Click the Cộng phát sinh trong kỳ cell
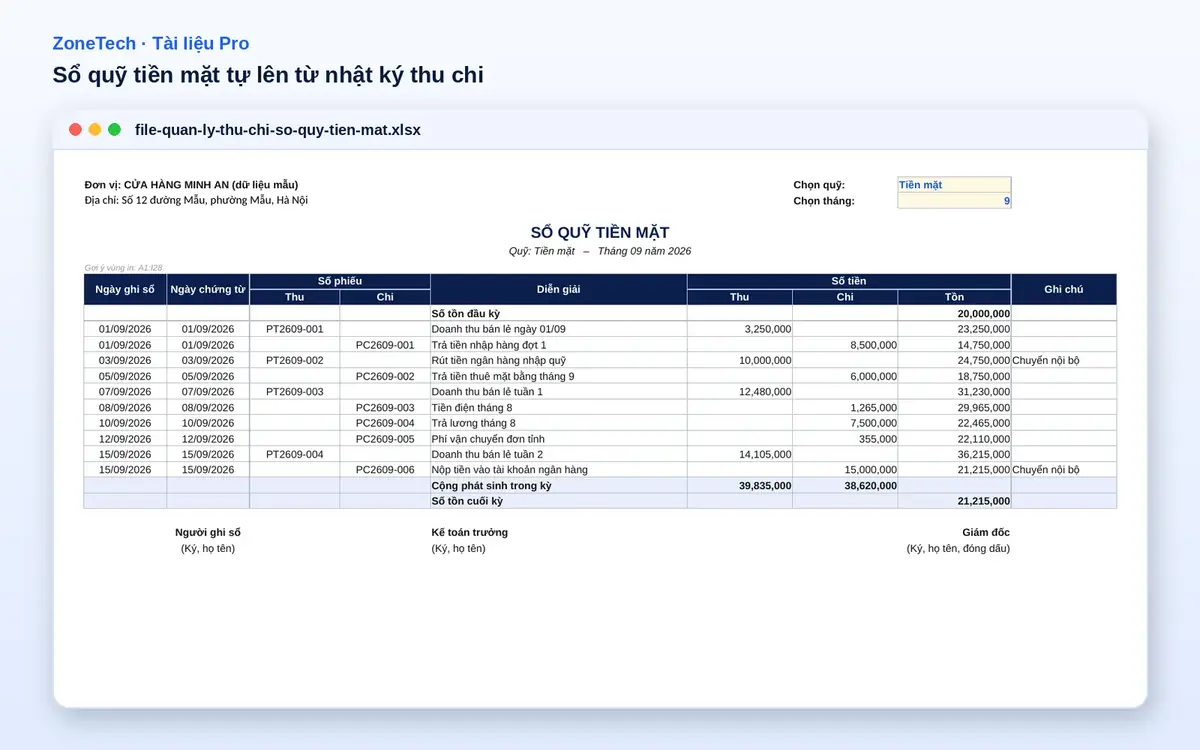 [559, 486]
